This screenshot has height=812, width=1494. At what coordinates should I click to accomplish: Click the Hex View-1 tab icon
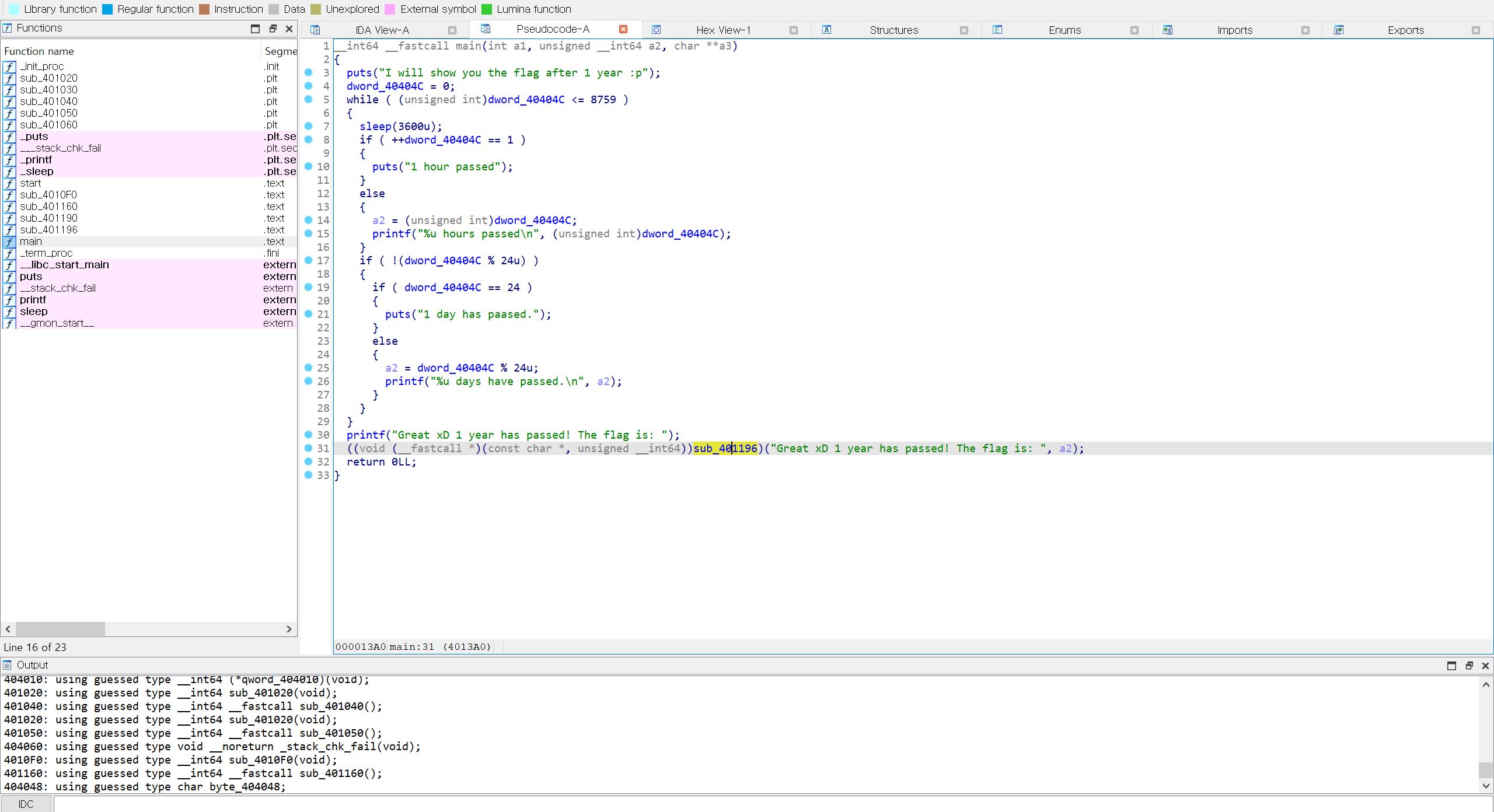[x=656, y=30]
